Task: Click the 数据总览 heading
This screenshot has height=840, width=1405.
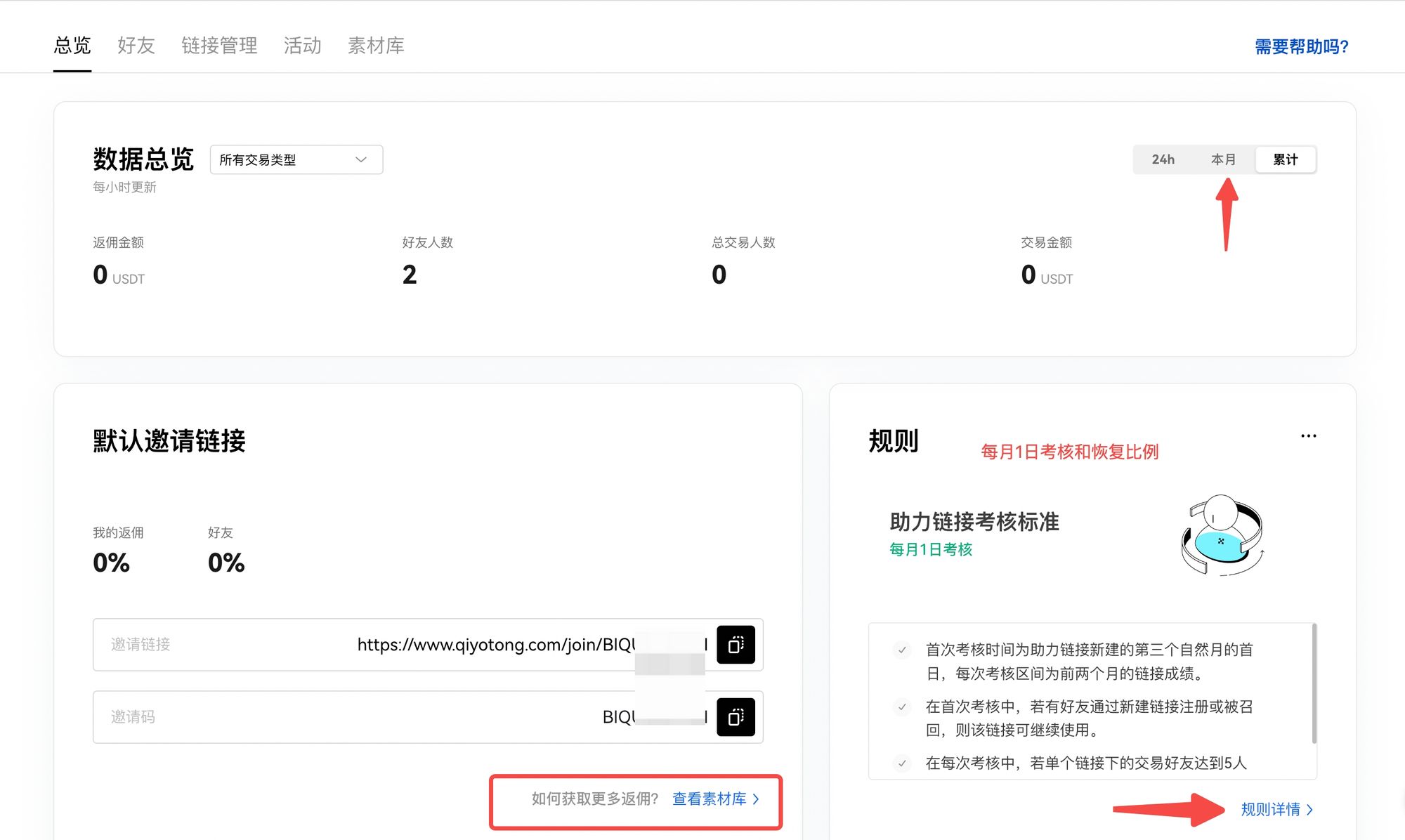Action: click(x=143, y=159)
